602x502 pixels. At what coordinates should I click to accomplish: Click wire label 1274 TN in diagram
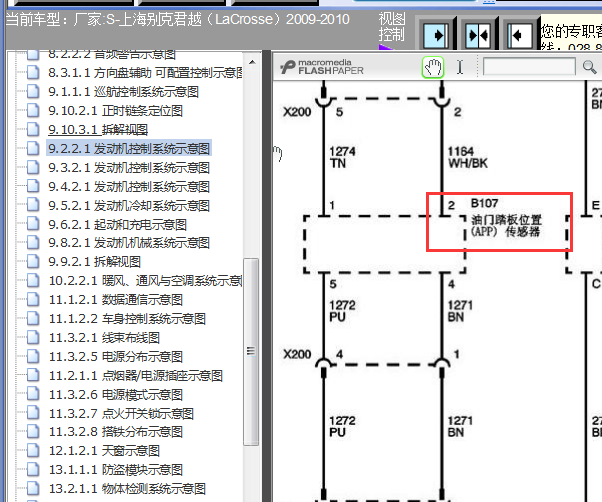tap(342, 157)
